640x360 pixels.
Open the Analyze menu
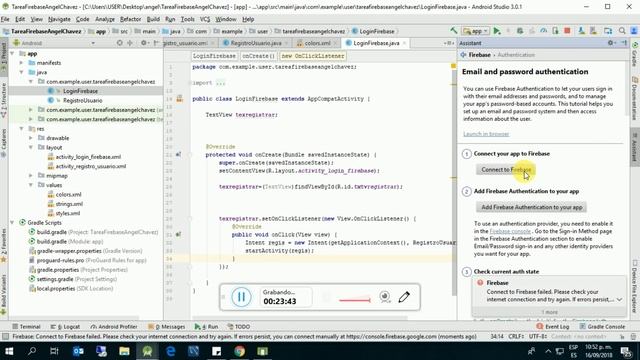coord(105,19)
